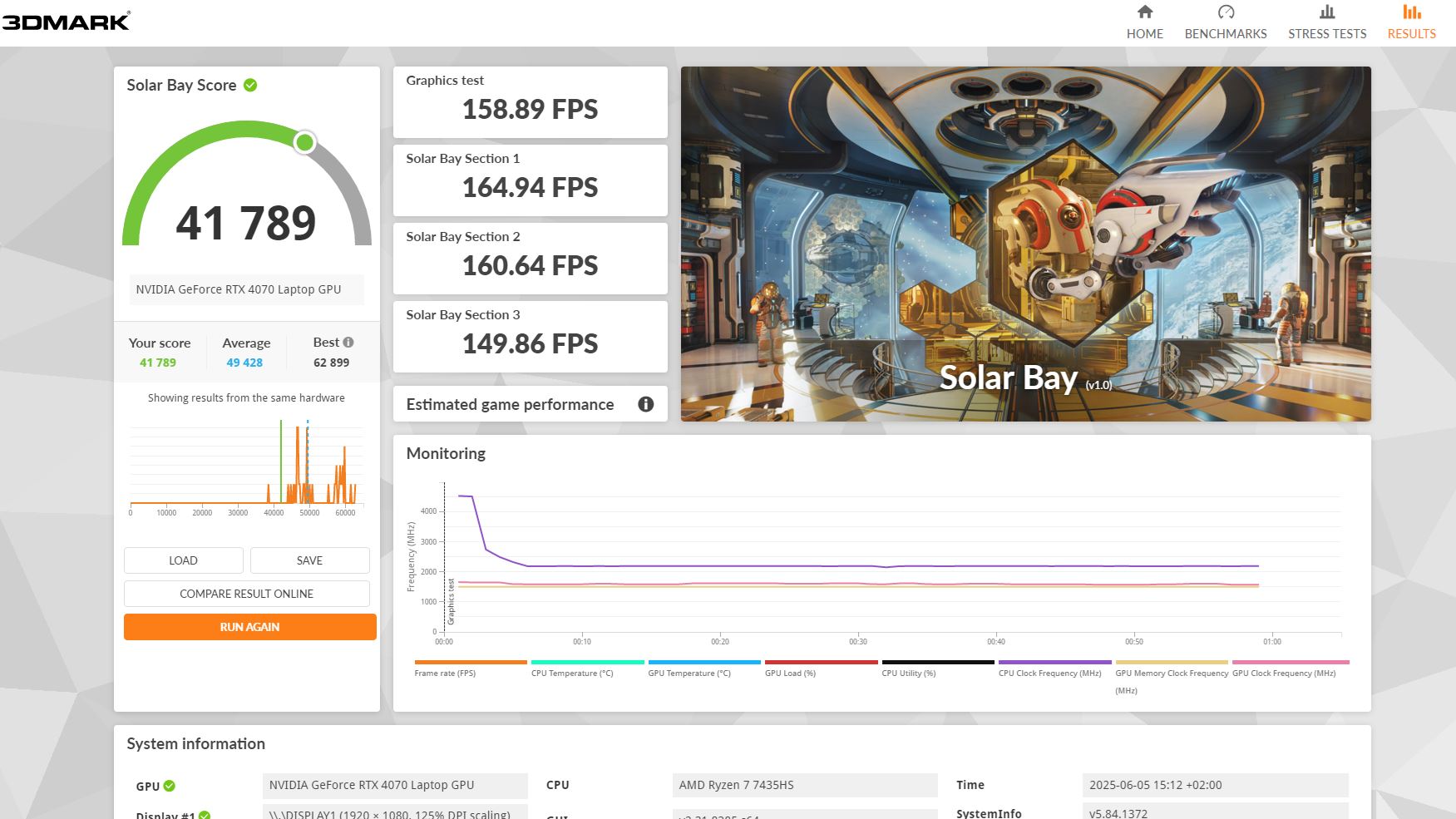Toggle the CPU Temperature legend
The width and height of the screenshot is (1456, 819).
pos(587,669)
